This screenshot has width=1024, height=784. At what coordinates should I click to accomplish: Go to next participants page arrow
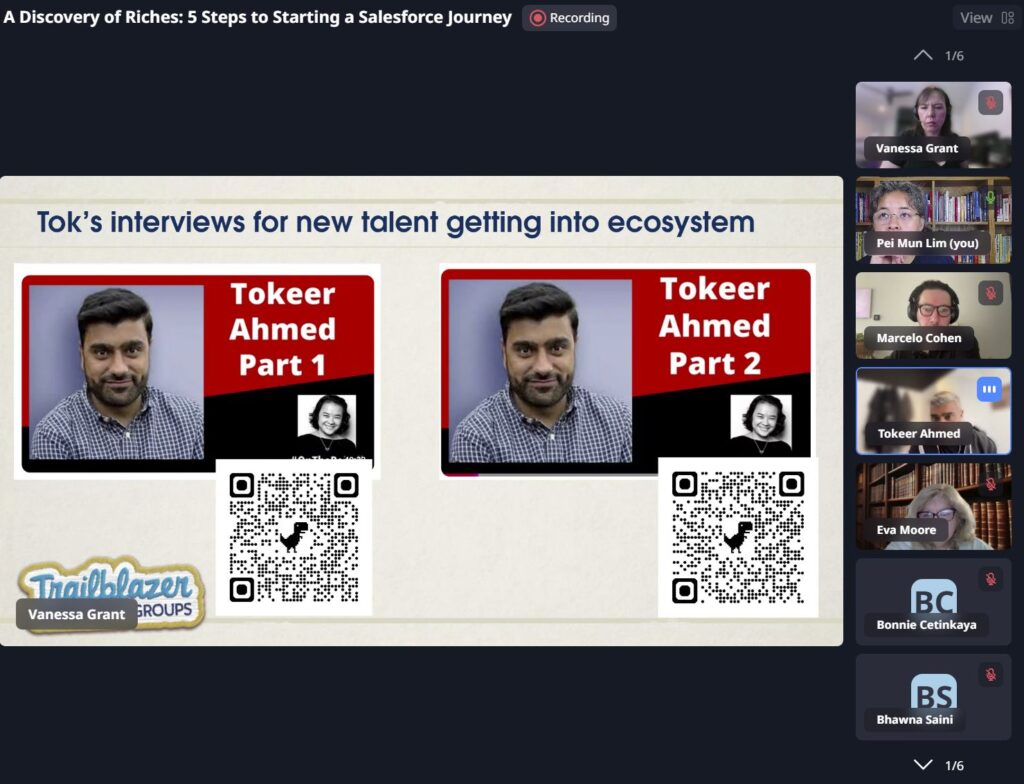[x=923, y=764]
